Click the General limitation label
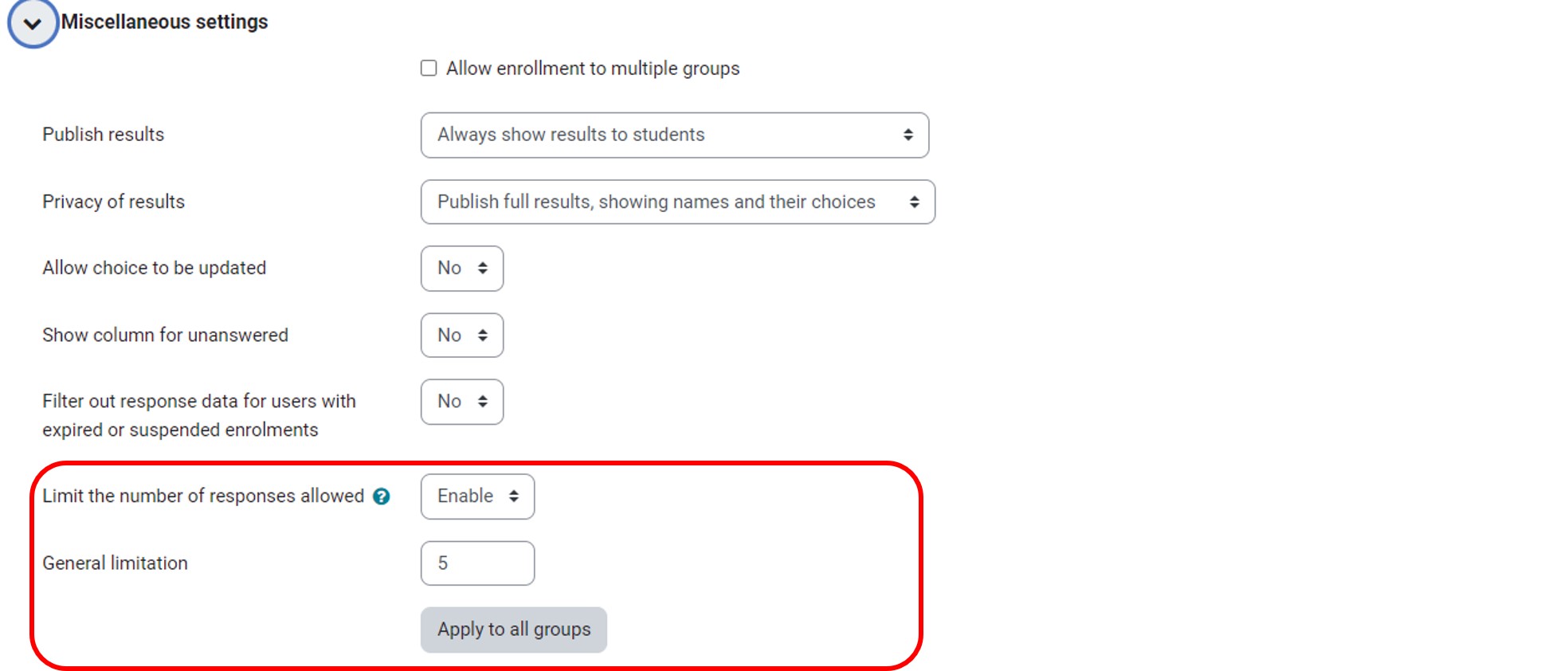 [x=116, y=563]
